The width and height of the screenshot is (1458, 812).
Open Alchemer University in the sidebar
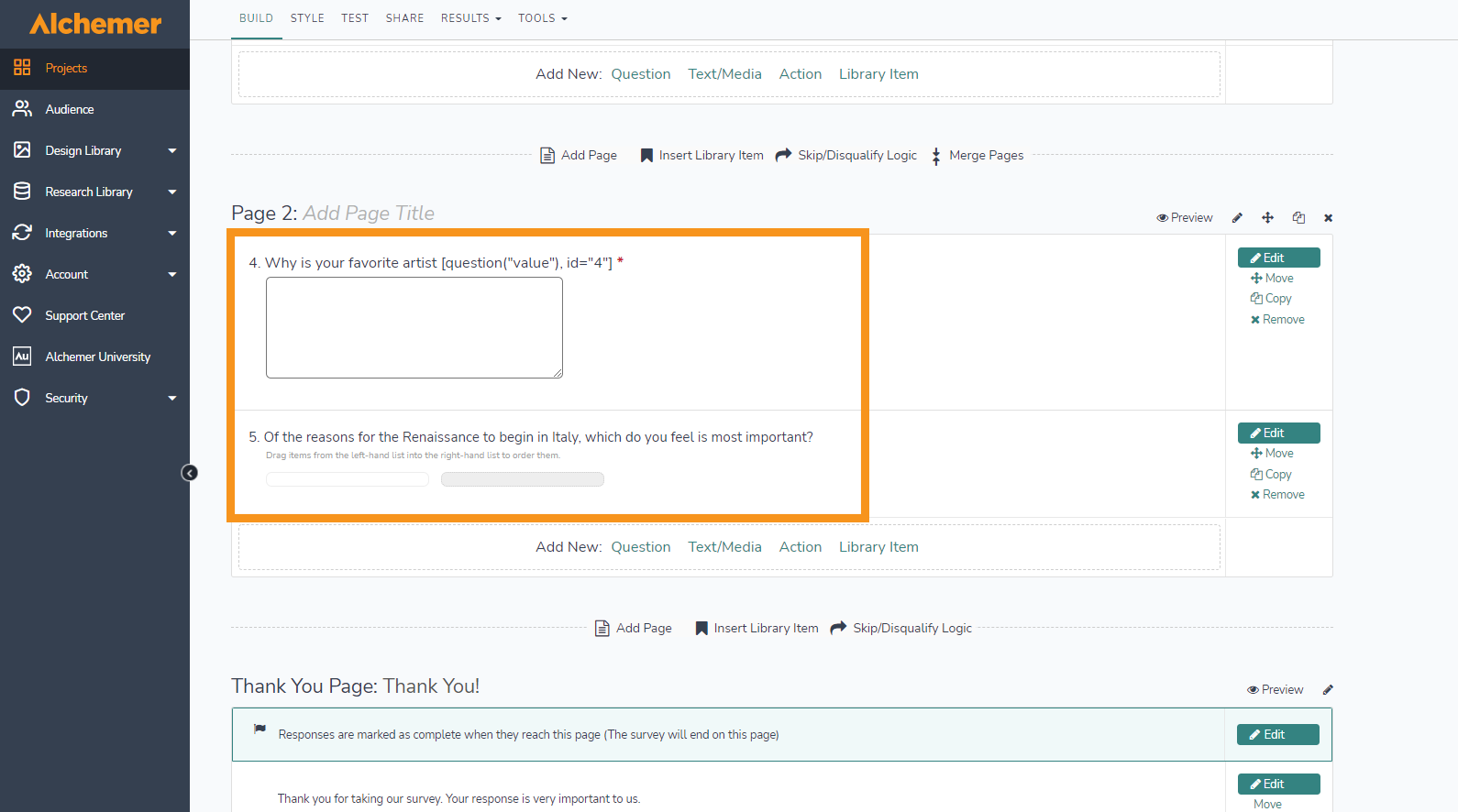point(97,357)
